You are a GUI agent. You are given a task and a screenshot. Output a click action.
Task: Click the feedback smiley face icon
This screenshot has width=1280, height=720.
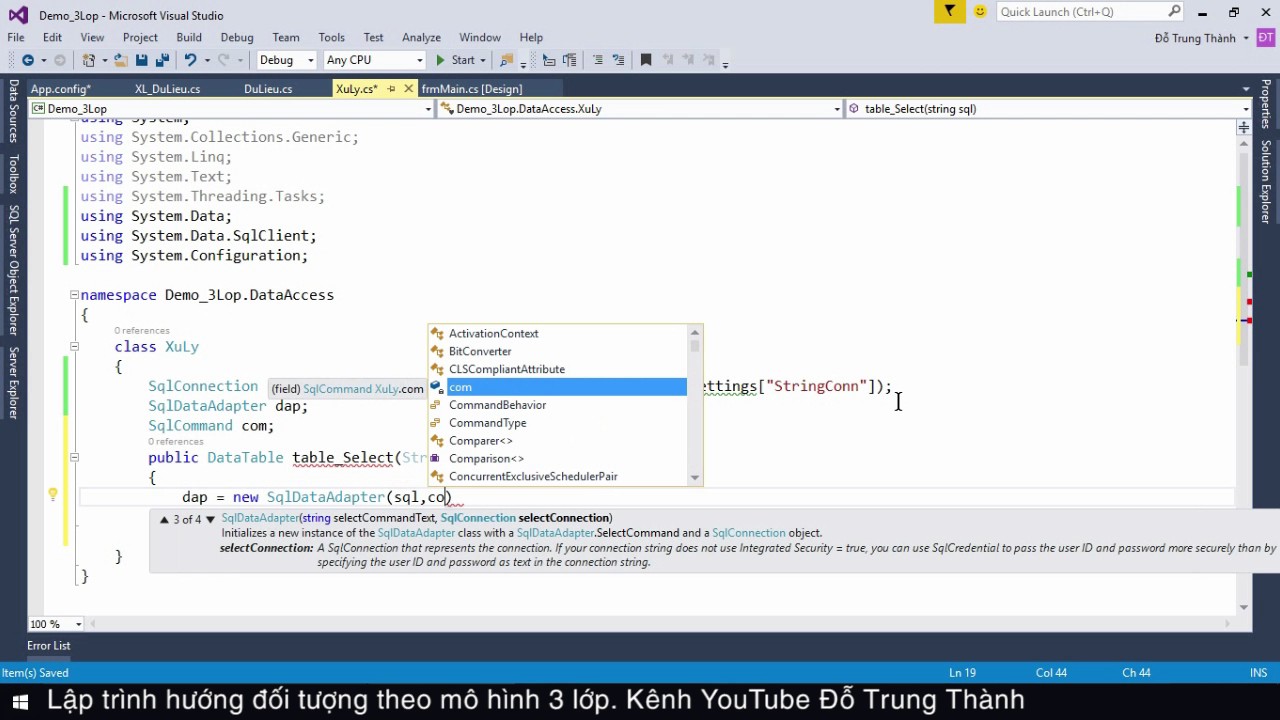(x=980, y=12)
